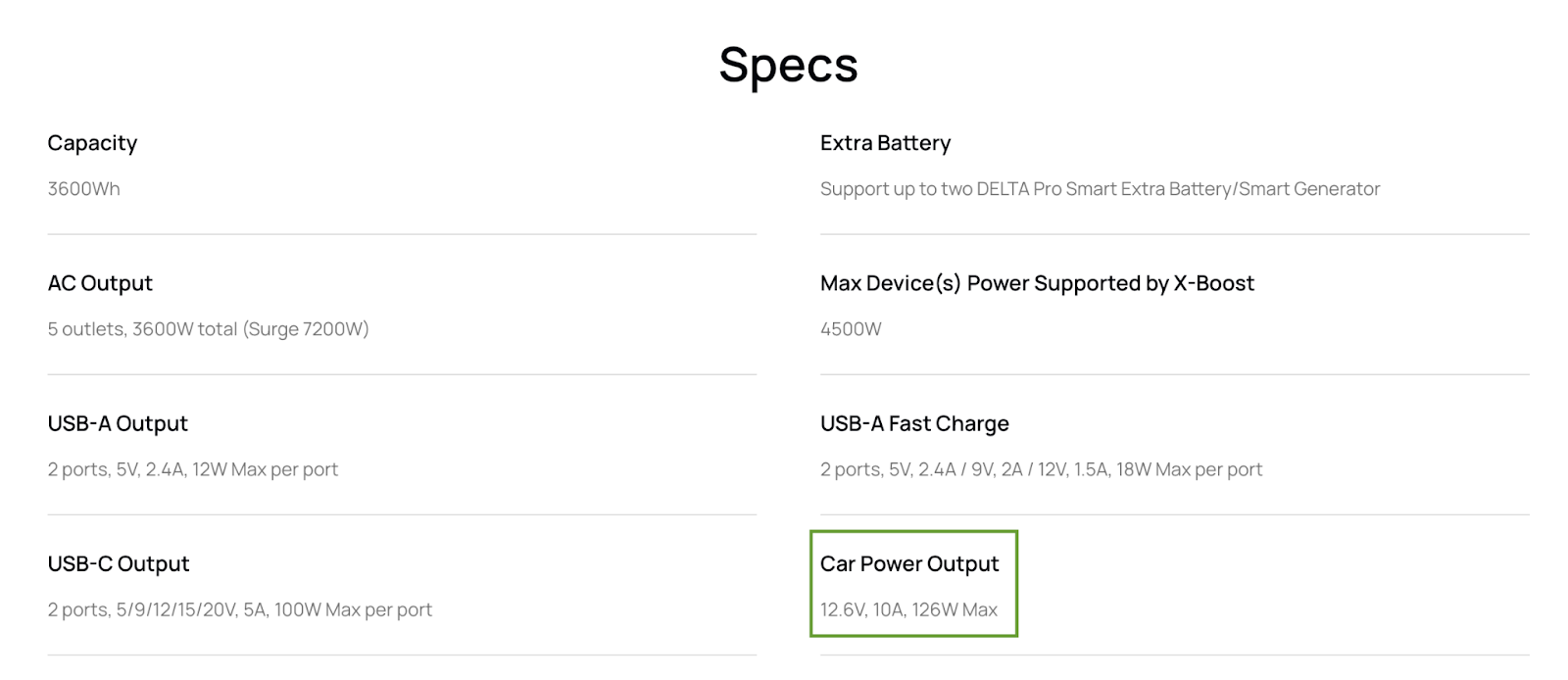Click divider line below Capacity row

[402, 234]
